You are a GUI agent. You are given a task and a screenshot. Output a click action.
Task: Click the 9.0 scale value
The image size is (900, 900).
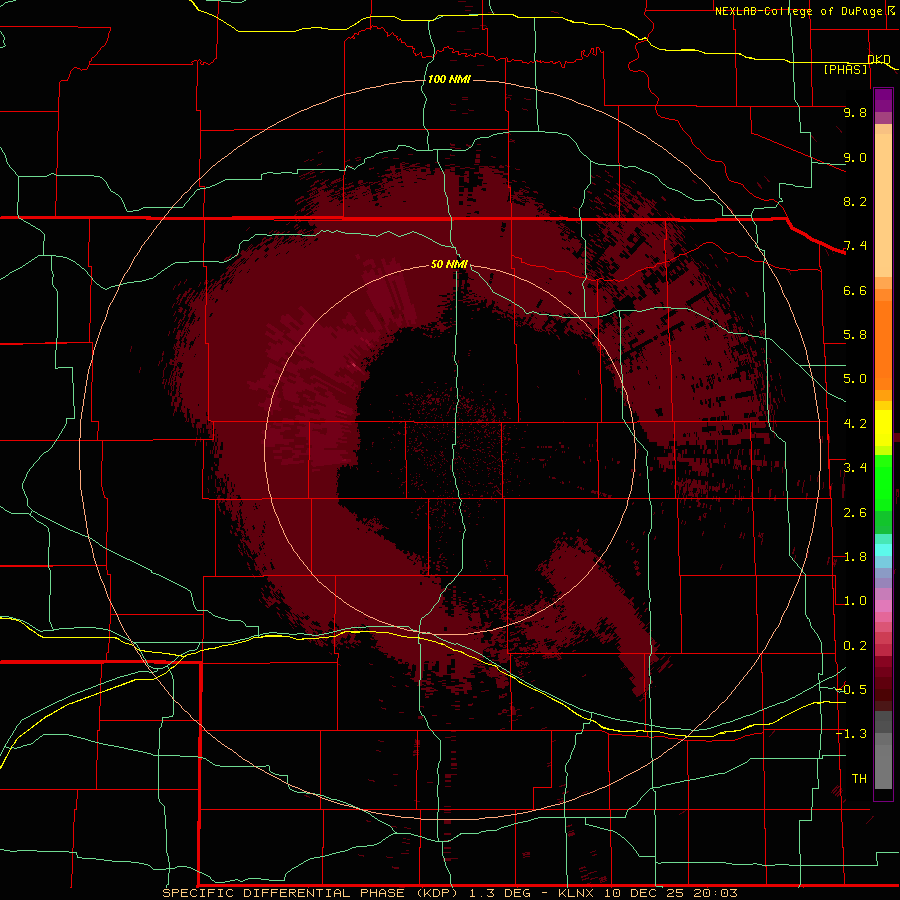point(855,157)
